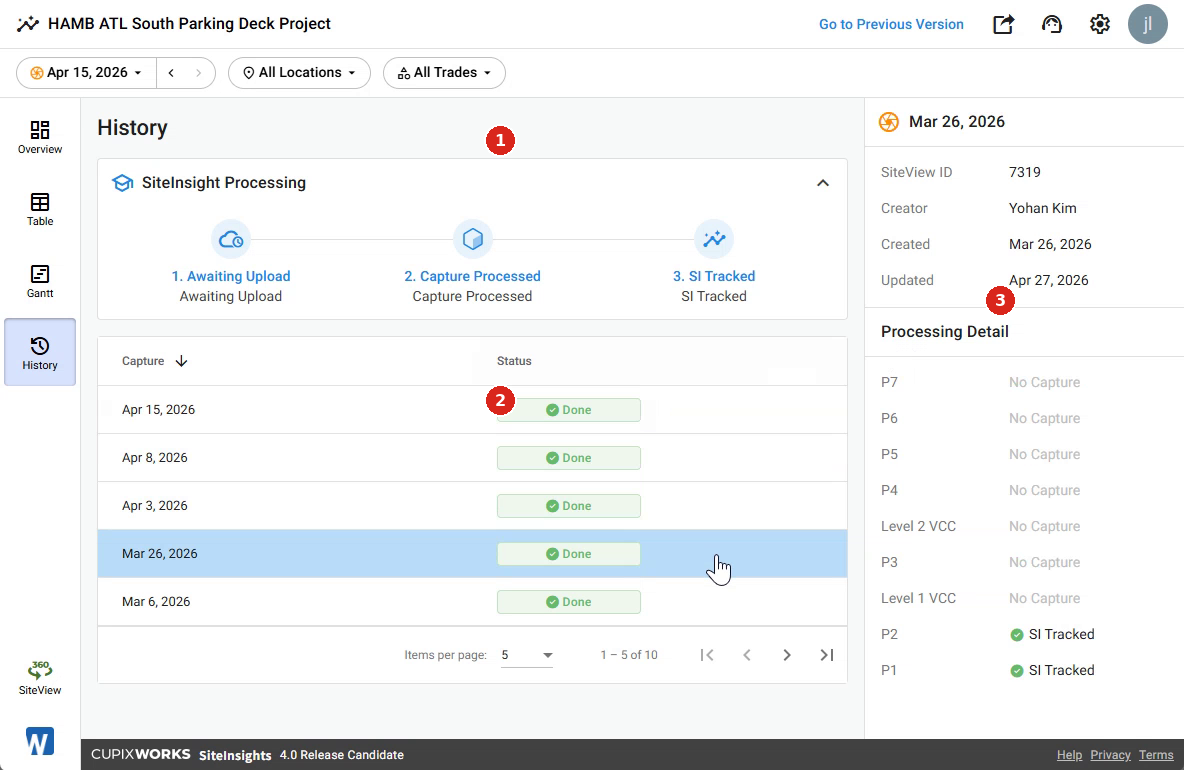Open the support headset icon
Viewport: 1184px width, 770px height.
click(1051, 24)
